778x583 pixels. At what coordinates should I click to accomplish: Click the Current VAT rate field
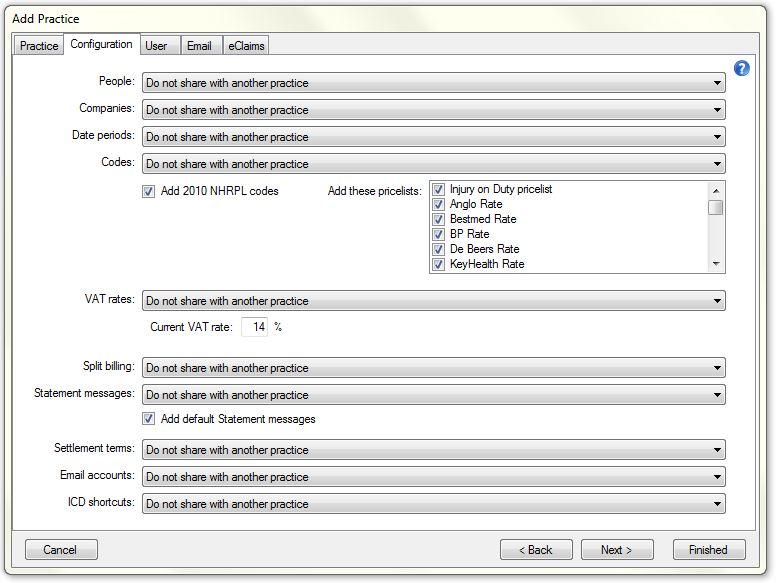pyautogui.click(x=254, y=327)
